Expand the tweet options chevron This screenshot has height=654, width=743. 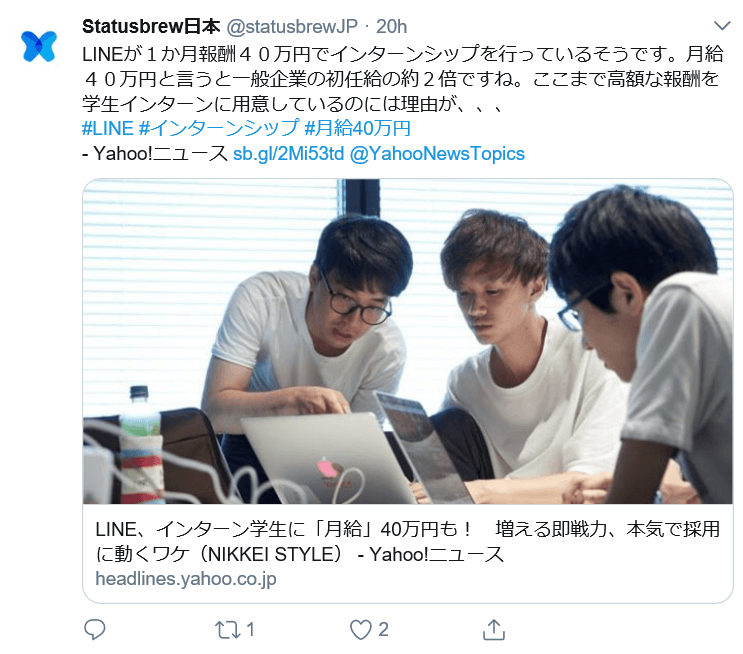coord(722,26)
